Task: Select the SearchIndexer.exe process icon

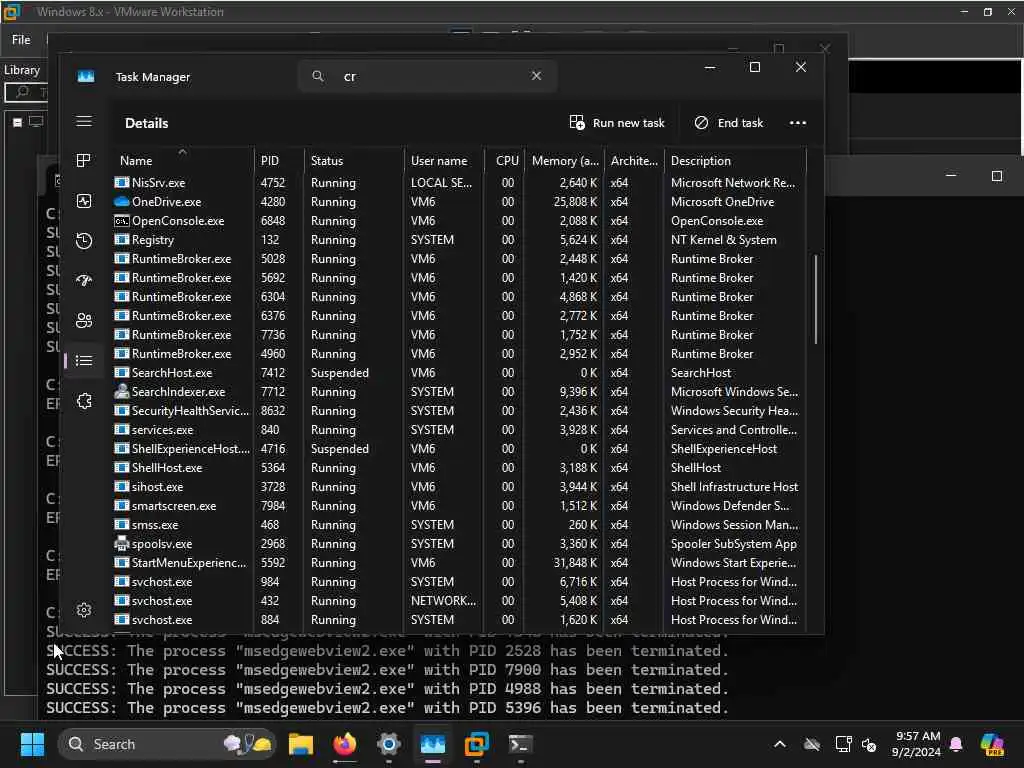Action: point(121,391)
